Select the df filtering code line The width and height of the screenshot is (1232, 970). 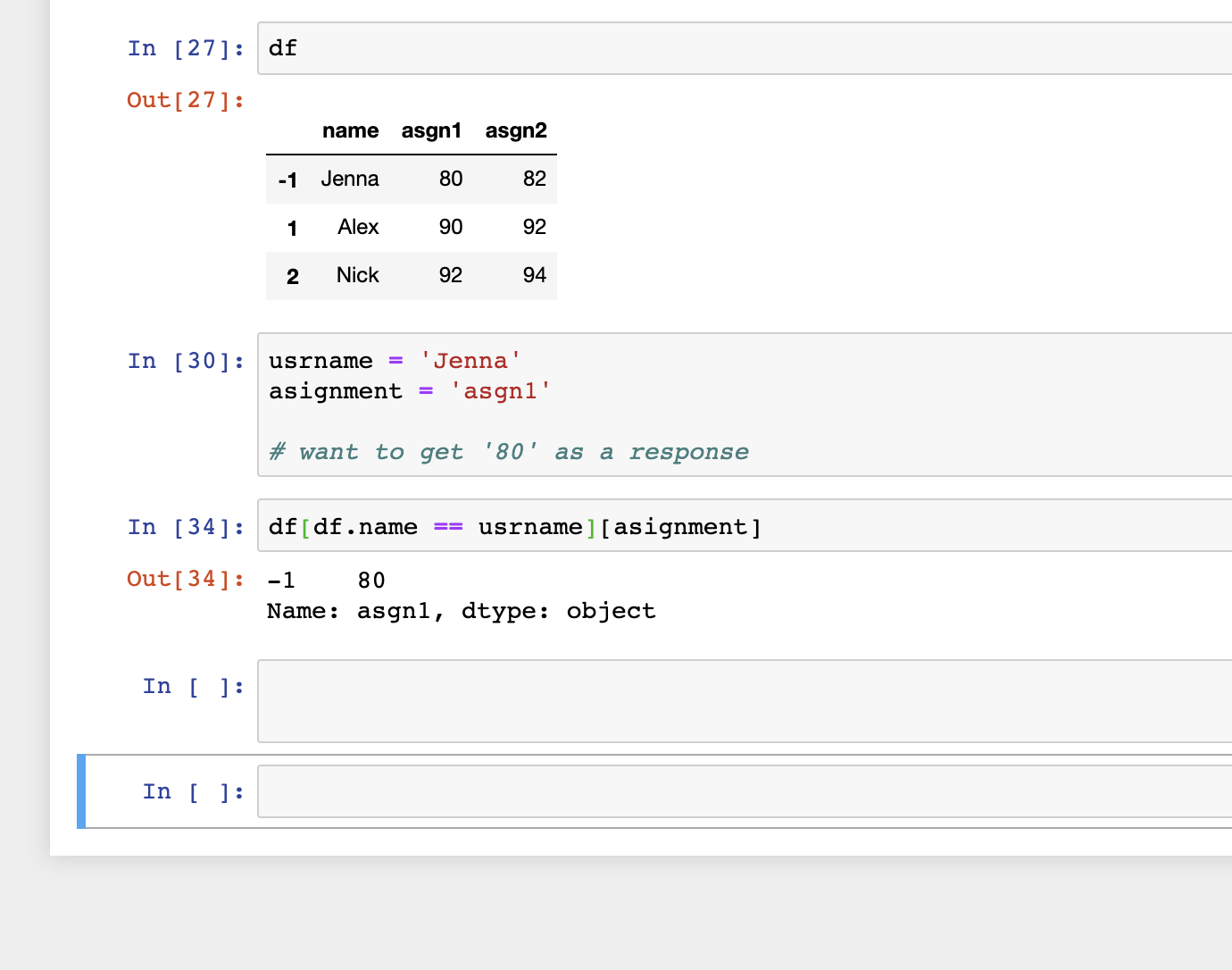(513, 527)
